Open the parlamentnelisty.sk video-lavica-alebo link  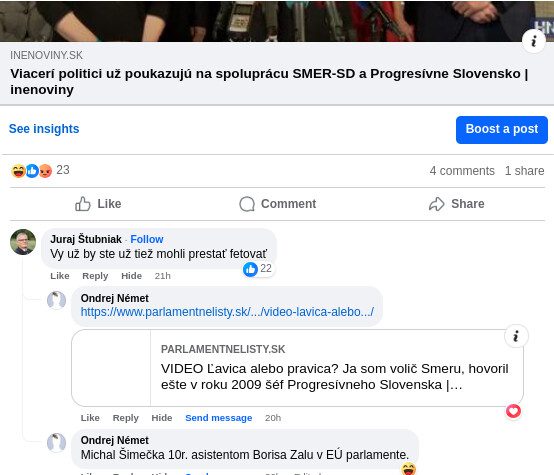tap(227, 312)
